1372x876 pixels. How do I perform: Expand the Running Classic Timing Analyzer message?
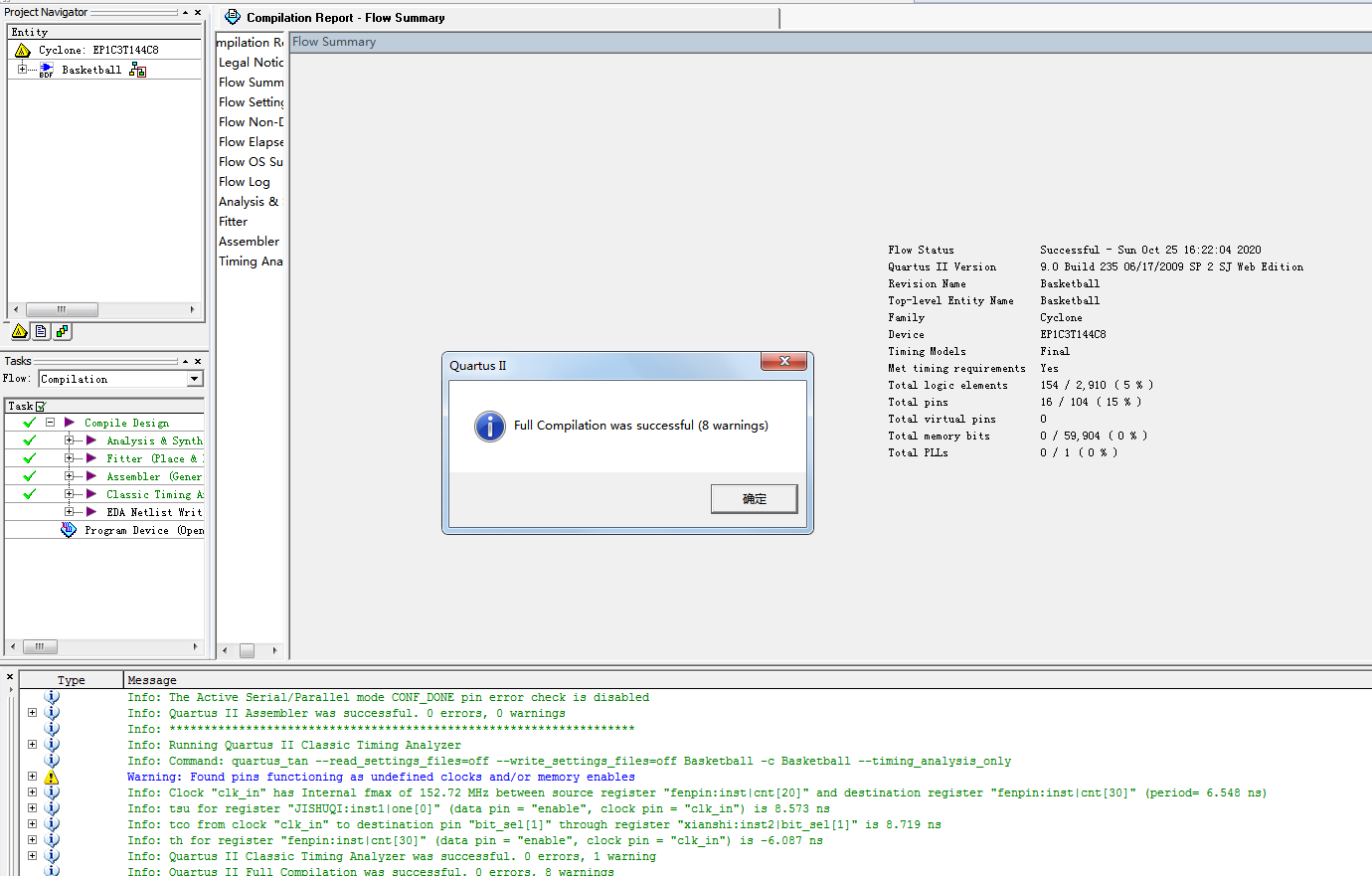point(32,745)
